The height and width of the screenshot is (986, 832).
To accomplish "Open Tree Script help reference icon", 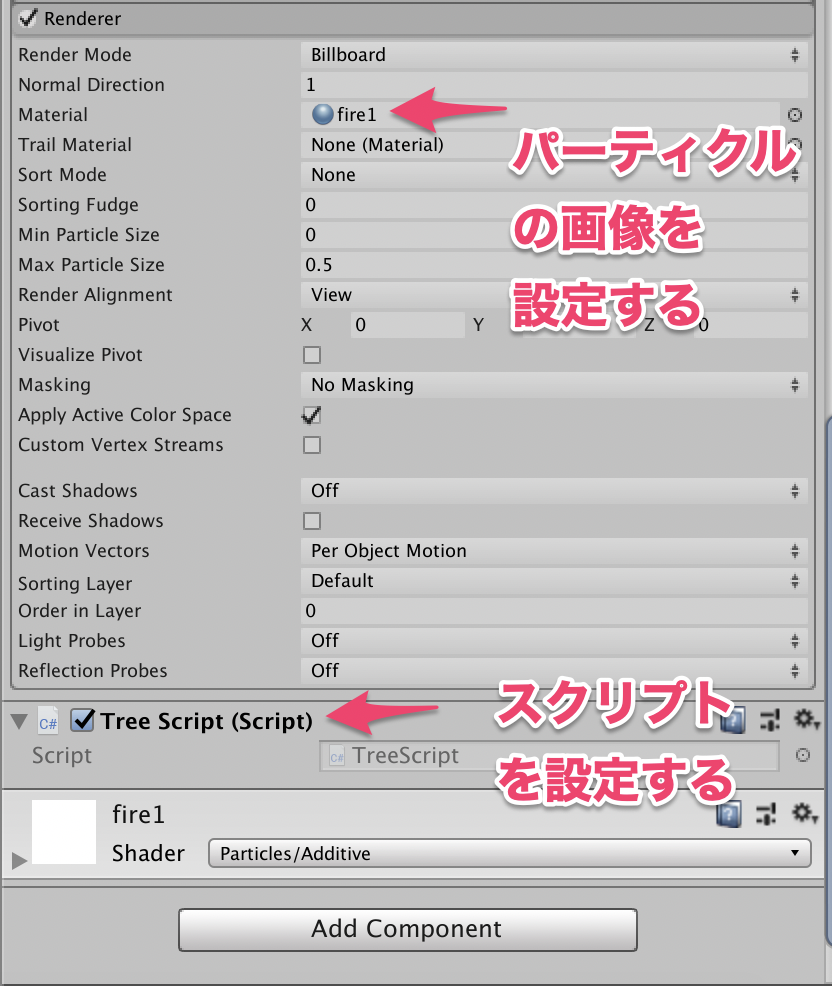I will 733,721.
